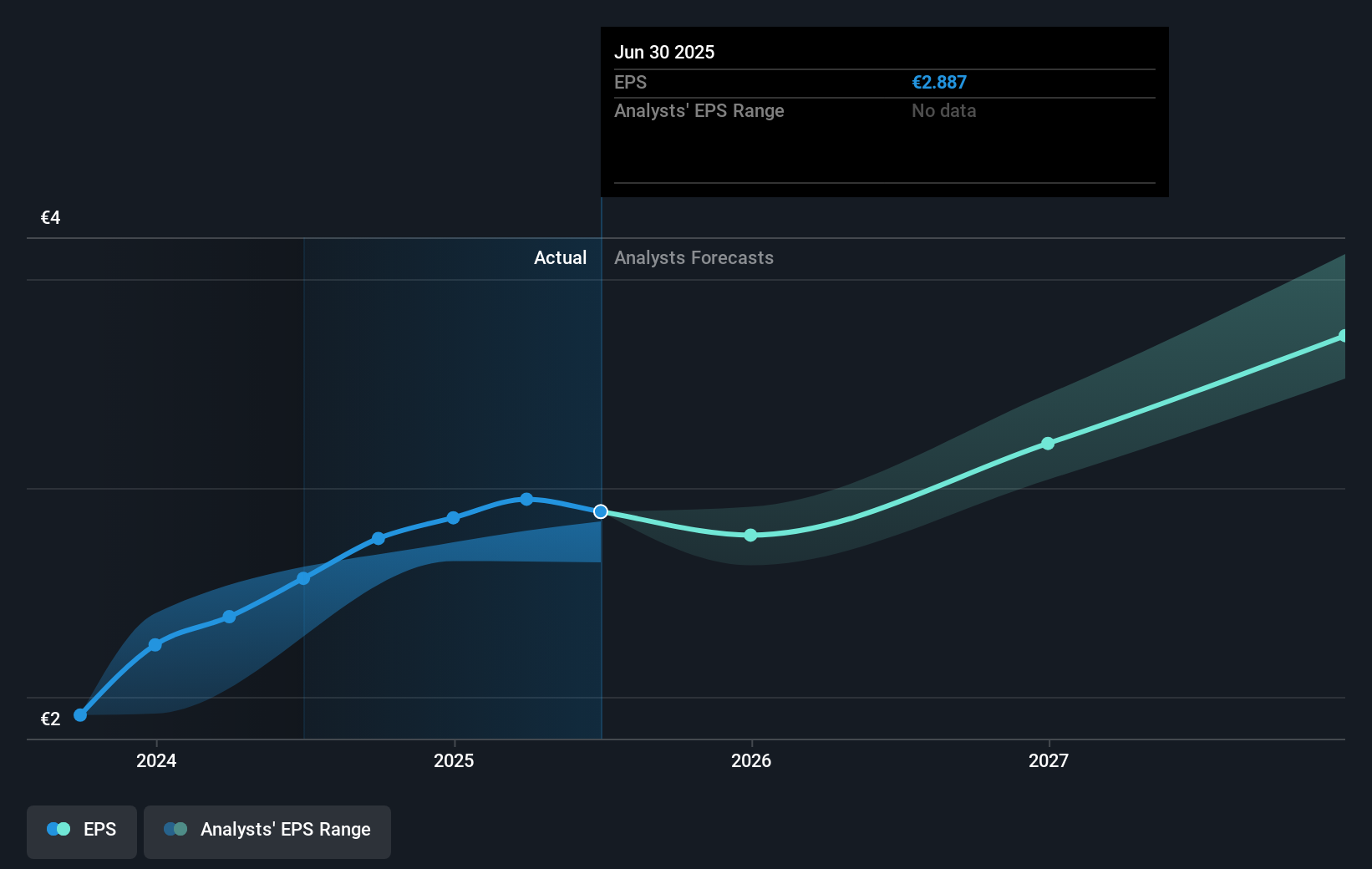
Task: Click the blue EPS legend color swatch
Action: pos(52,829)
